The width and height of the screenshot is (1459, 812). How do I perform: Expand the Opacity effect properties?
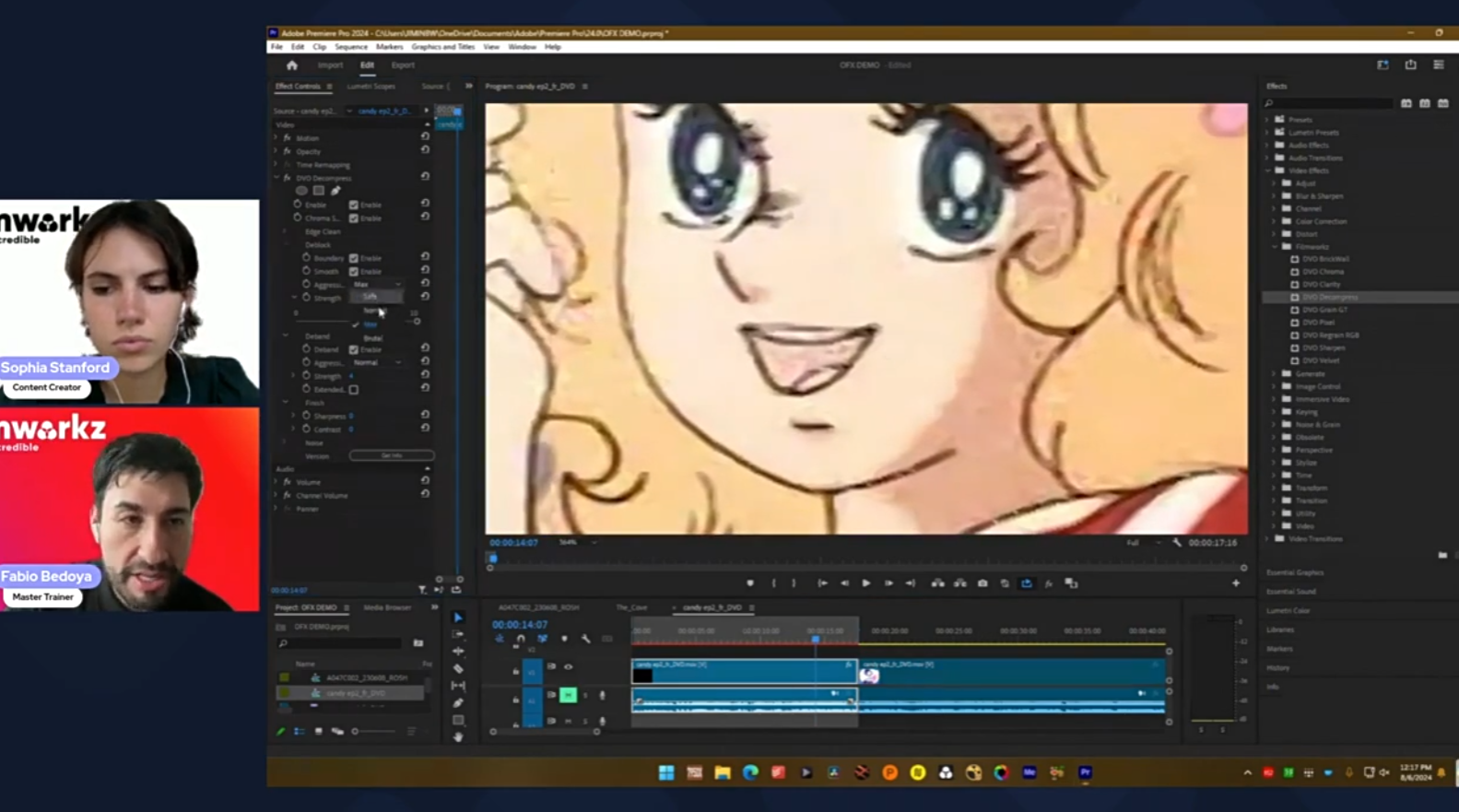point(277,151)
